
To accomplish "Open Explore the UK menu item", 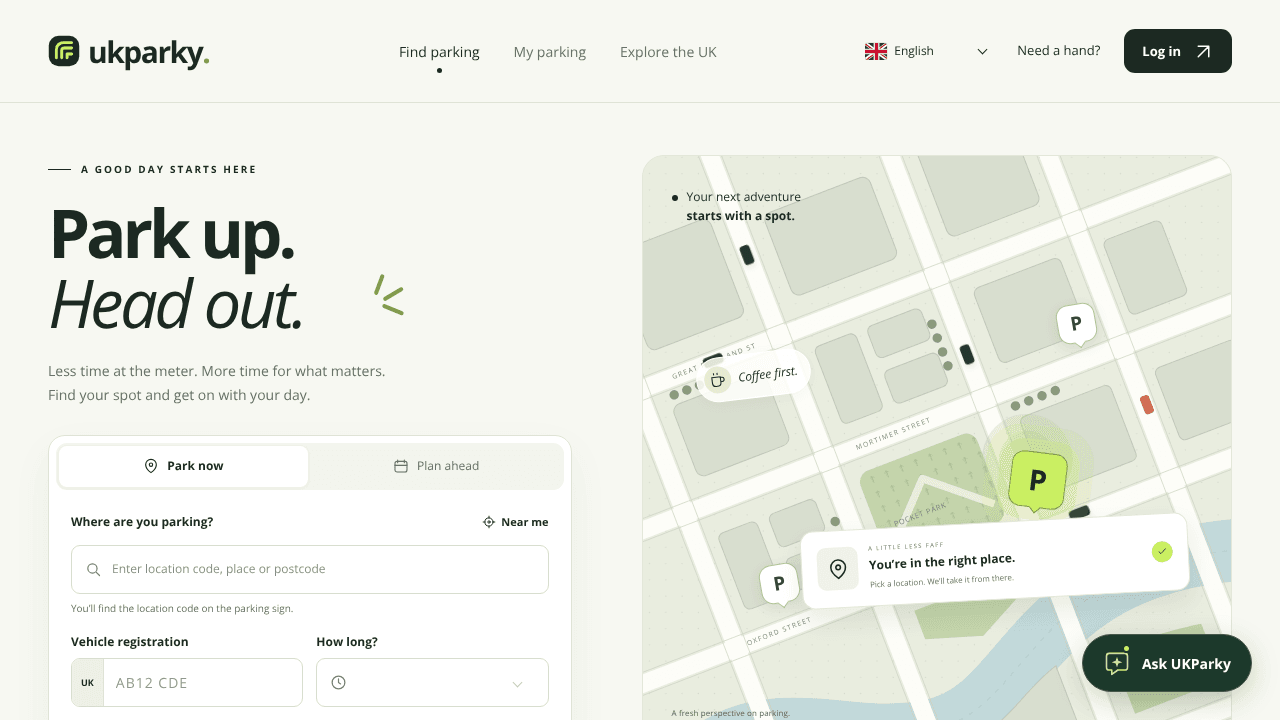I will [x=668, y=52].
